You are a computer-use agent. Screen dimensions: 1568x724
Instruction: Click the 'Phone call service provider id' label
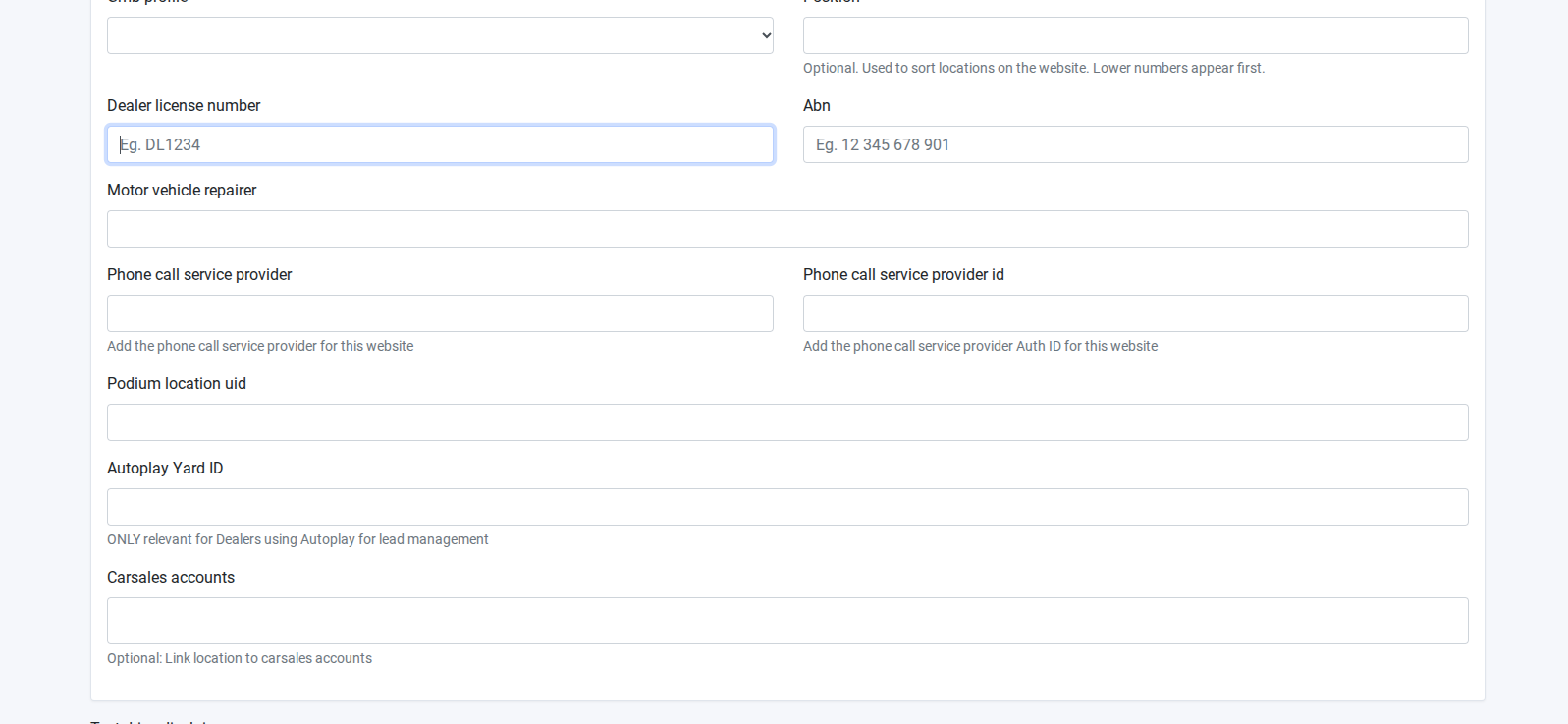pos(903,274)
